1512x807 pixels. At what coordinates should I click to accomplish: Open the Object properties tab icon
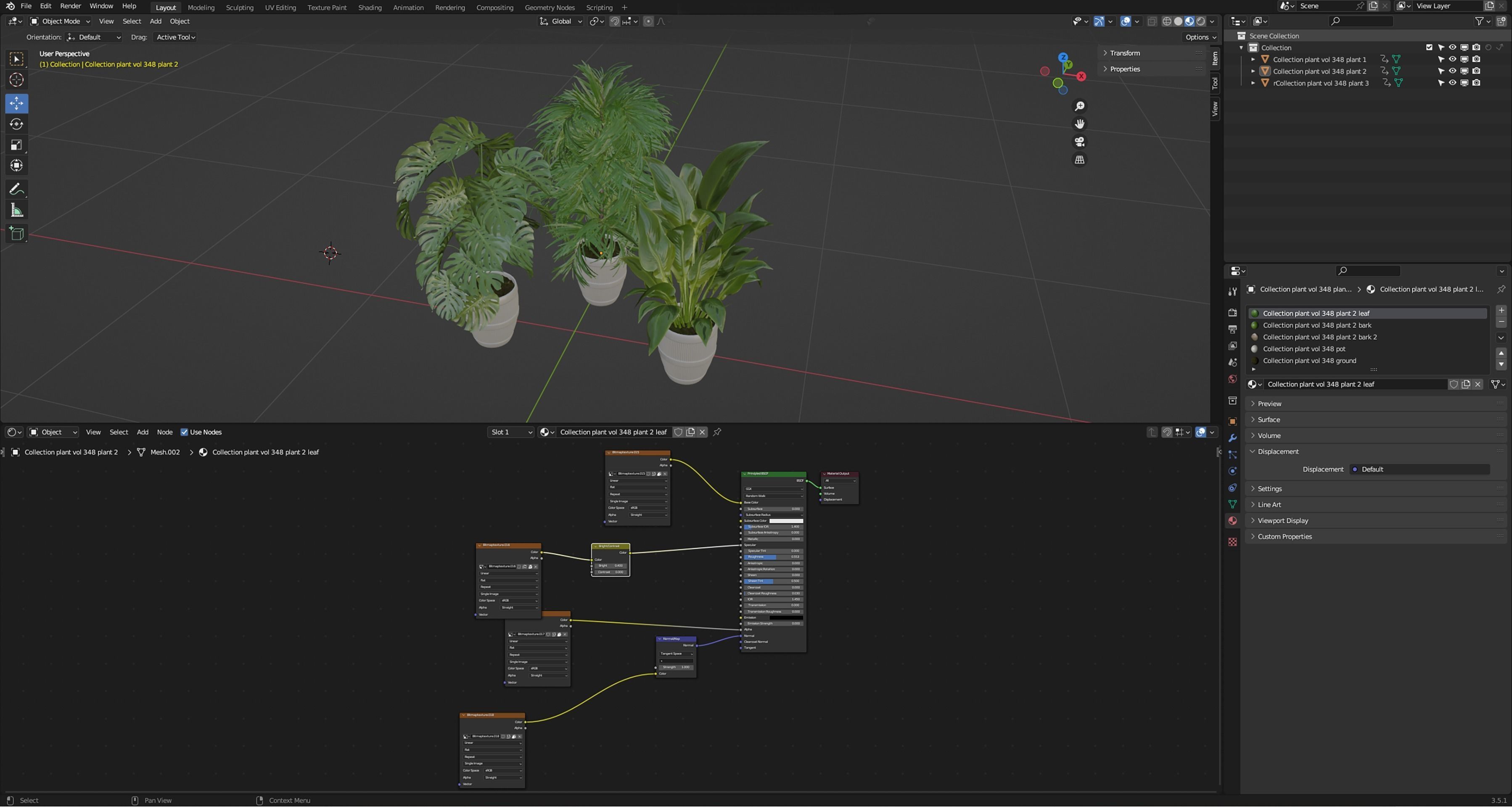pyautogui.click(x=1232, y=422)
